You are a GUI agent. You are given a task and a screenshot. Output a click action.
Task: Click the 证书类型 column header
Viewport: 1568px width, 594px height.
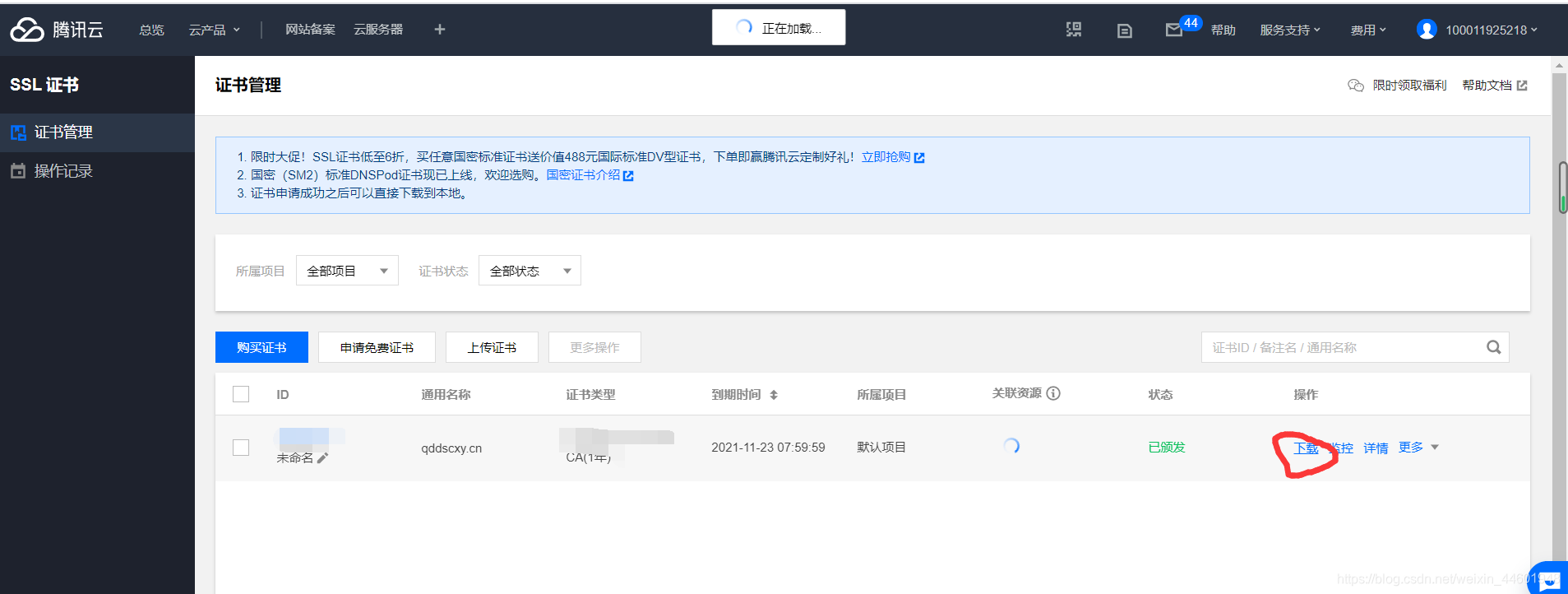tap(590, 395)
